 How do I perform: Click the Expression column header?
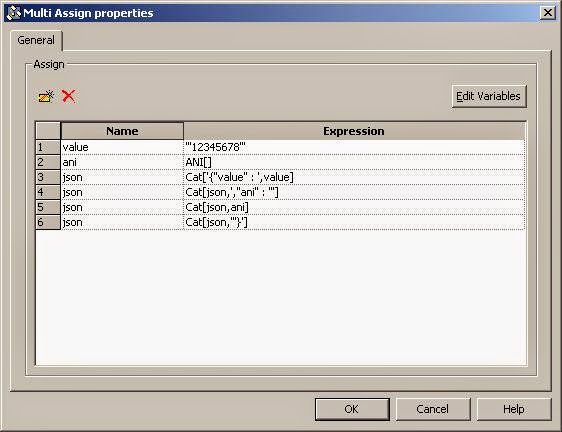coord(354,131)
